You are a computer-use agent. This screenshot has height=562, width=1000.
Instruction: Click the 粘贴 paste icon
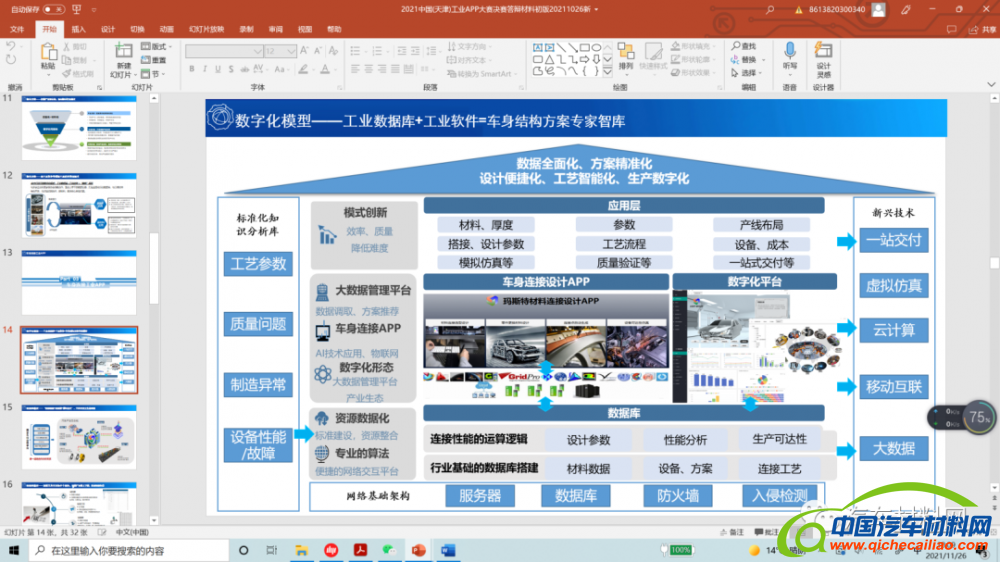(48, 52)
